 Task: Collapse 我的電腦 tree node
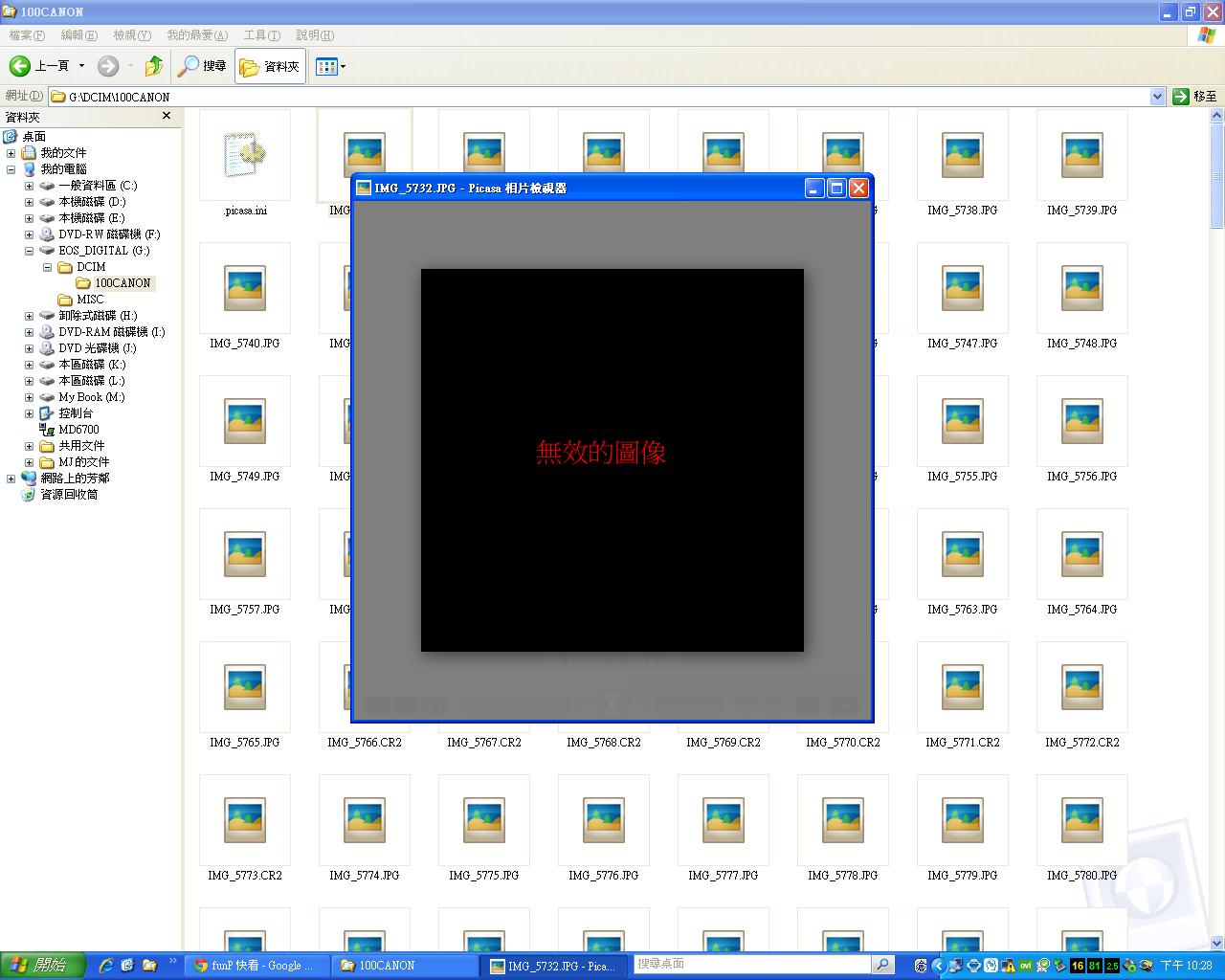[11, 169]
